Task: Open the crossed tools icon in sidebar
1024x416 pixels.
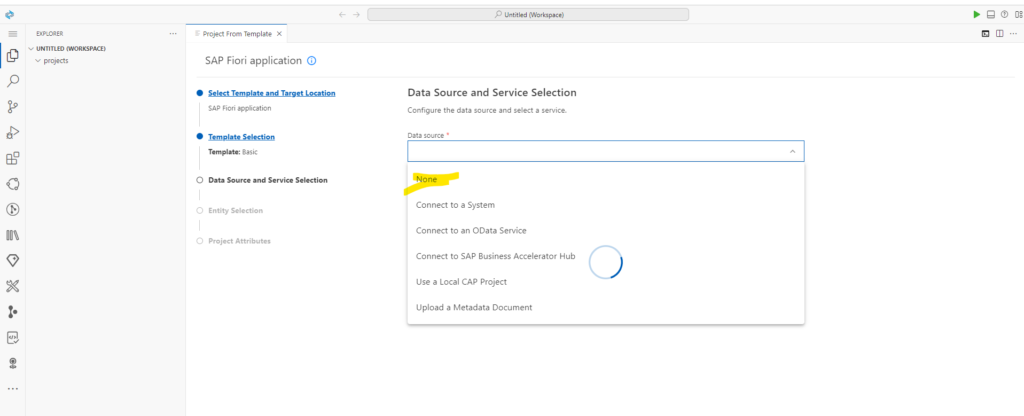Action: click(x=12, y=286)
